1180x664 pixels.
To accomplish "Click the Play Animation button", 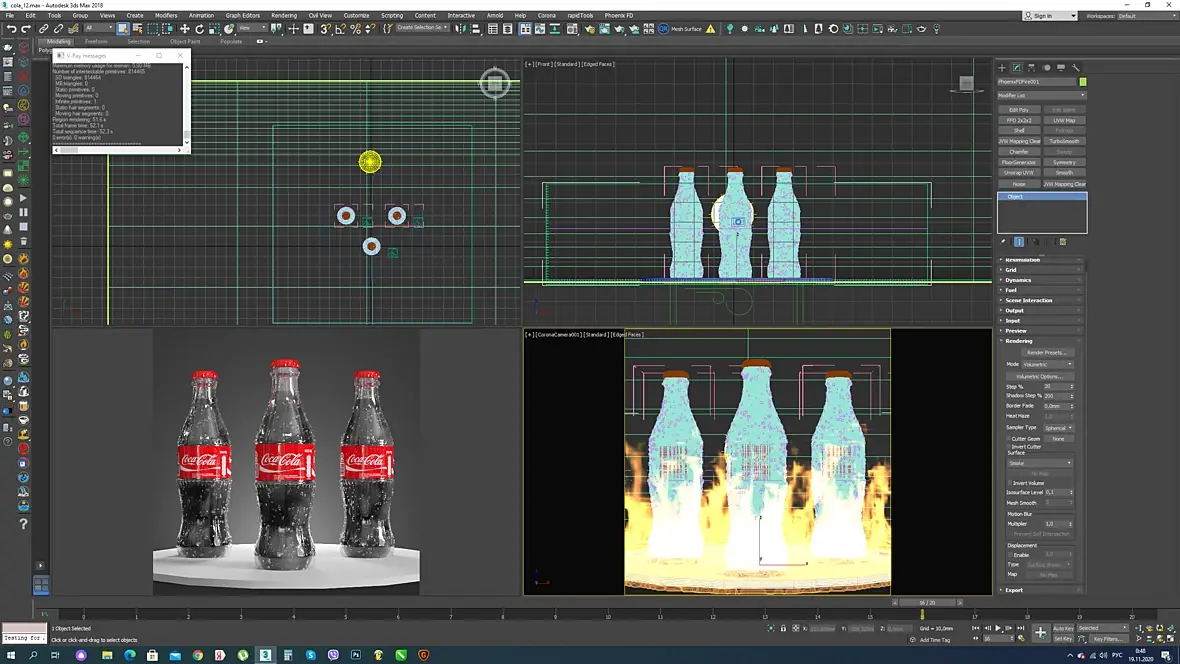I will [997, 628].
